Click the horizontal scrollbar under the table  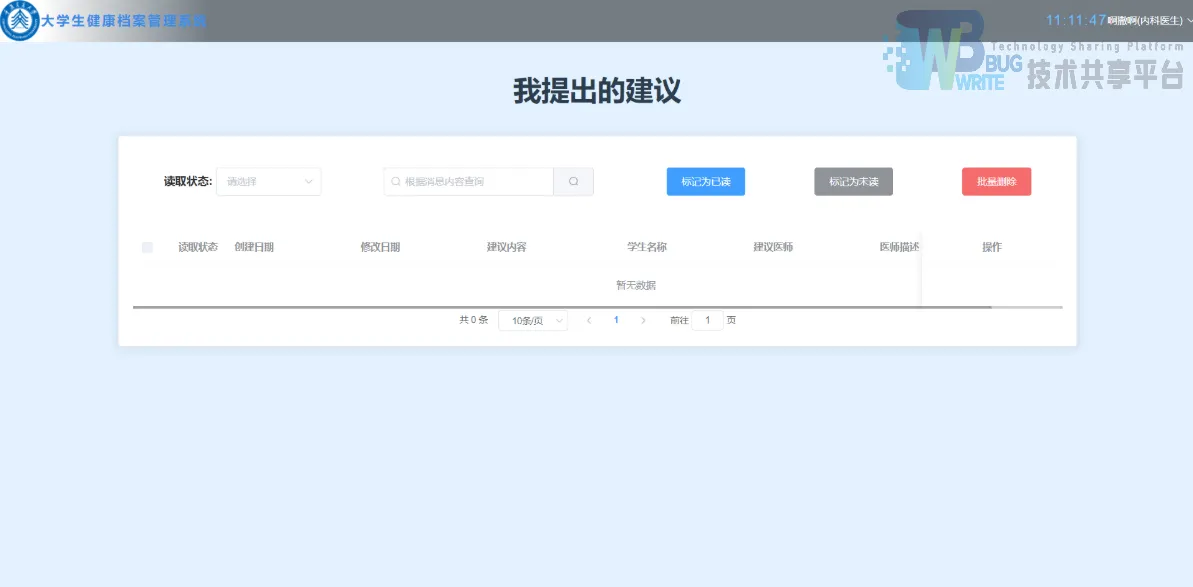[560, 306]
